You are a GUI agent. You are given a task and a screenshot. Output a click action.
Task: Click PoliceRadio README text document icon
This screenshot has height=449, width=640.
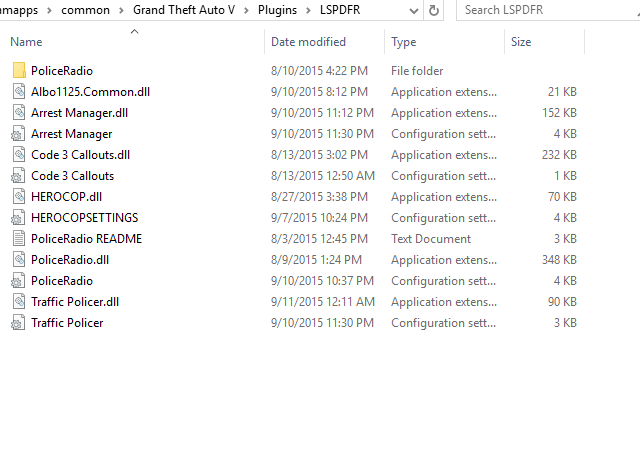click(x=19, y=239)
